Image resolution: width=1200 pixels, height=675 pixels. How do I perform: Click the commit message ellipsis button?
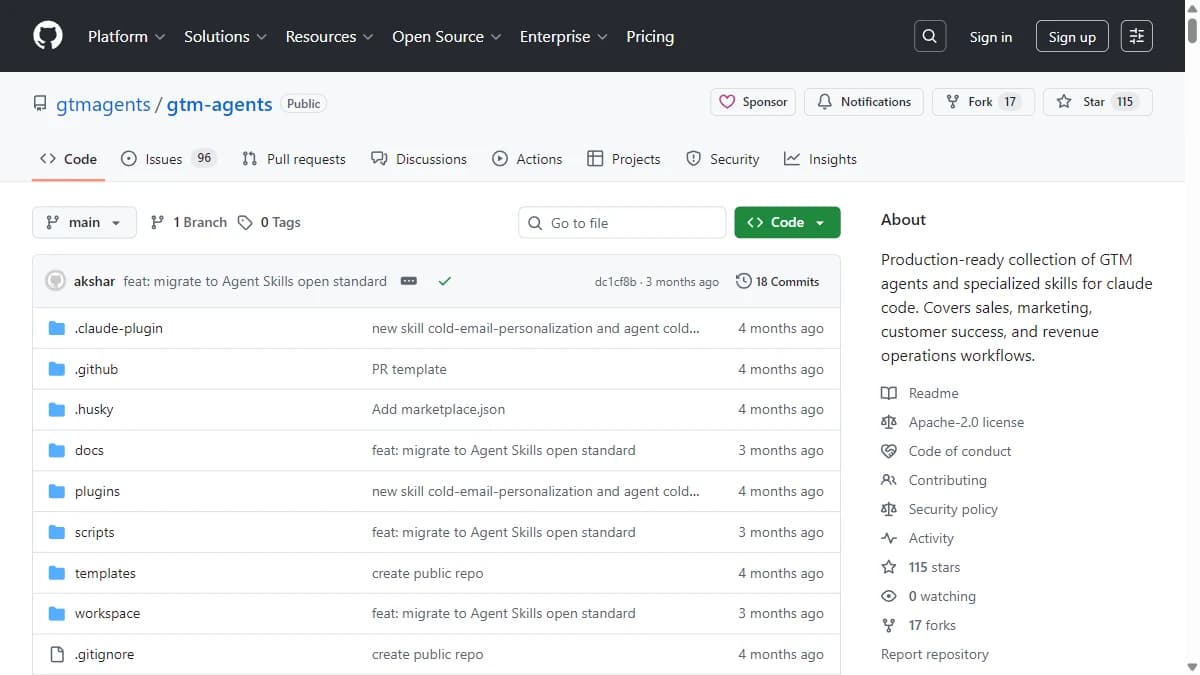click(408, 282)
